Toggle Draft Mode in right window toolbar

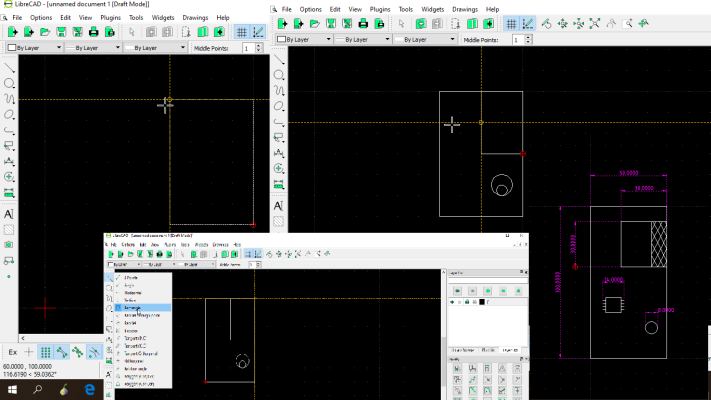(528, 24)
